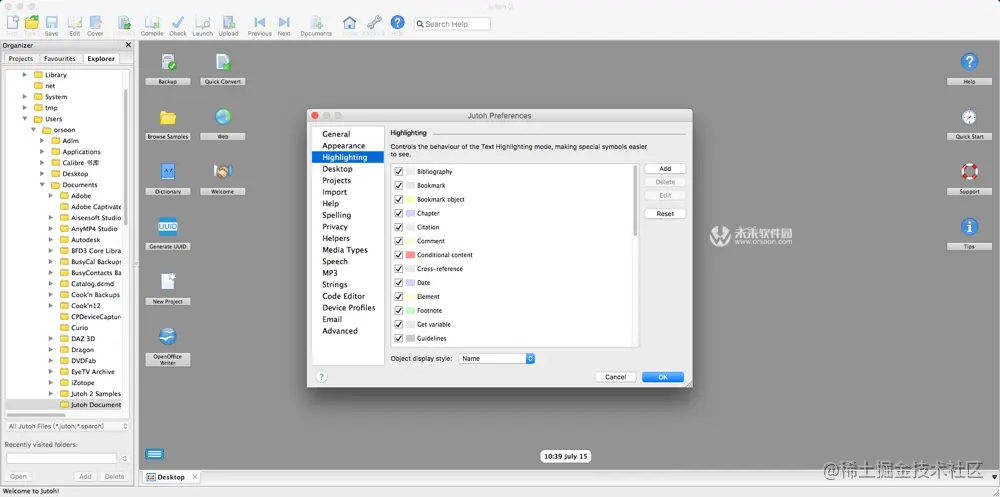Collapse the Users folder in Explorer
This screenshot has width=1000, height=497.
(x=25, y=119)
